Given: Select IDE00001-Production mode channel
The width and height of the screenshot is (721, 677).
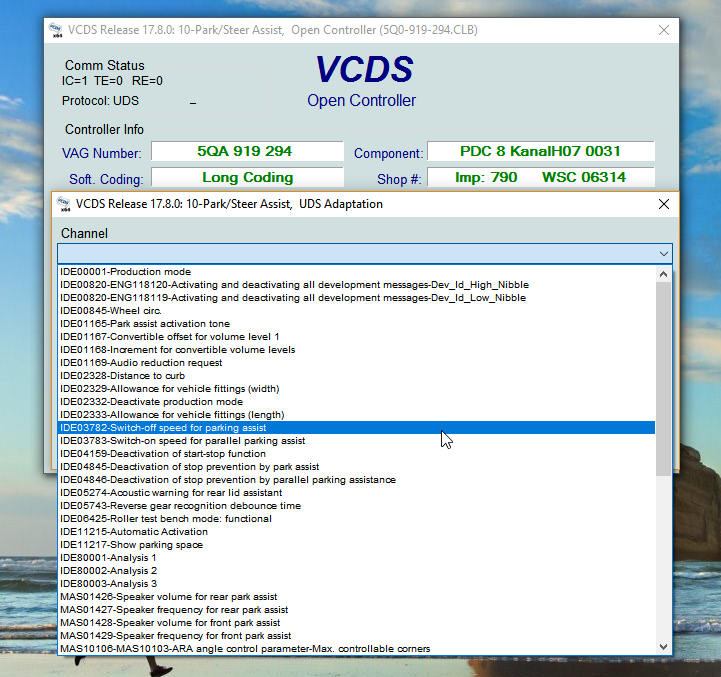Looking at the screenshot, I should click(x=125, y=272).
